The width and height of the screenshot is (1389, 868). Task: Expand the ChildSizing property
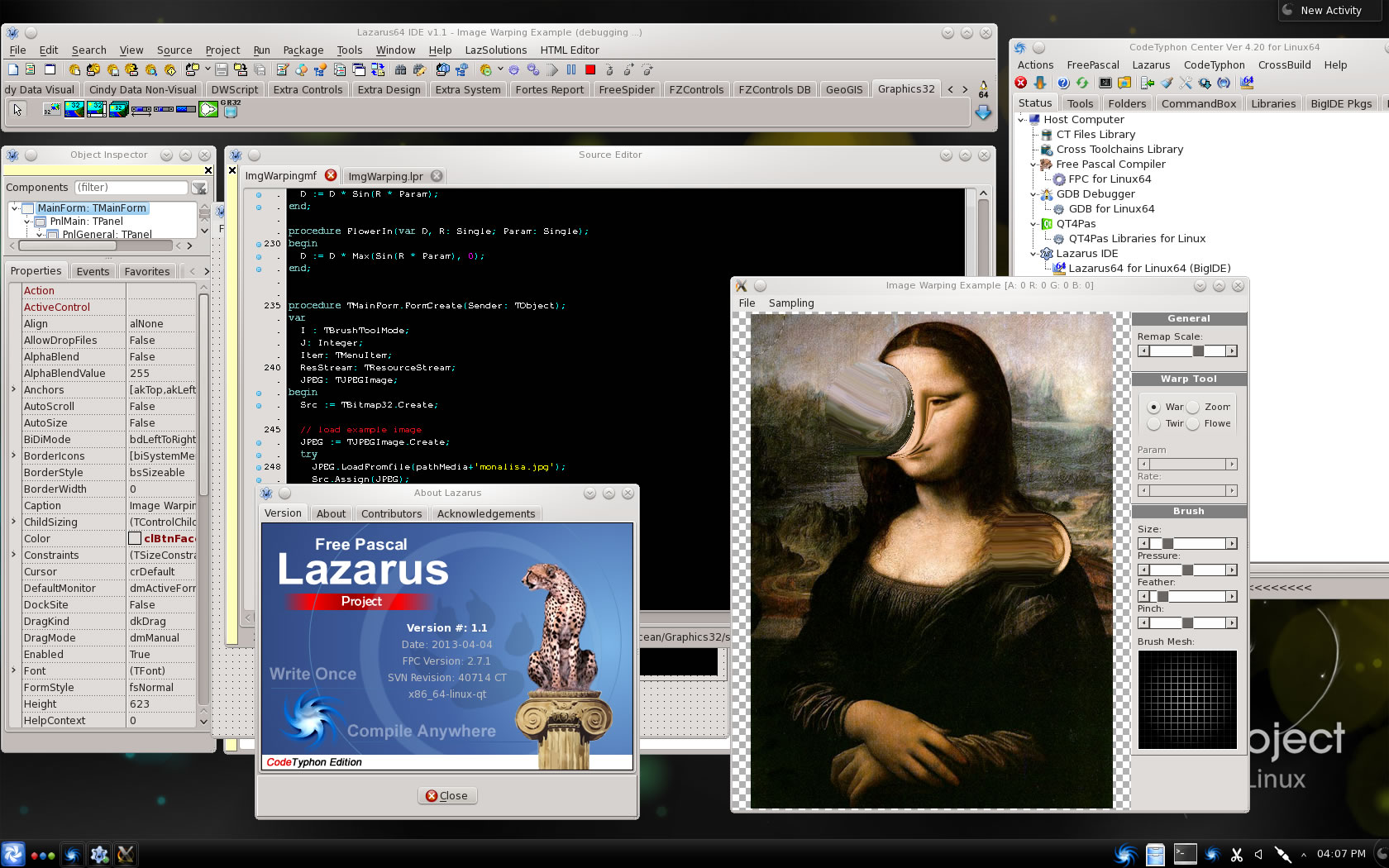pos(14,522)
